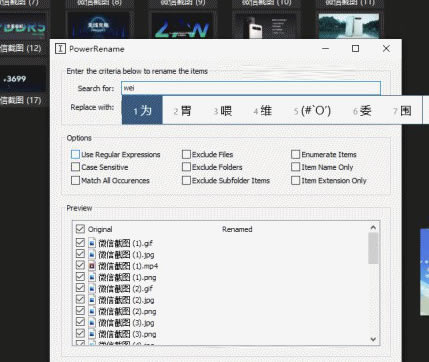Click the image icon for 微信截图 (2).jpg
The width and height of the screenshot is (429, 362).
coord(92,300)
